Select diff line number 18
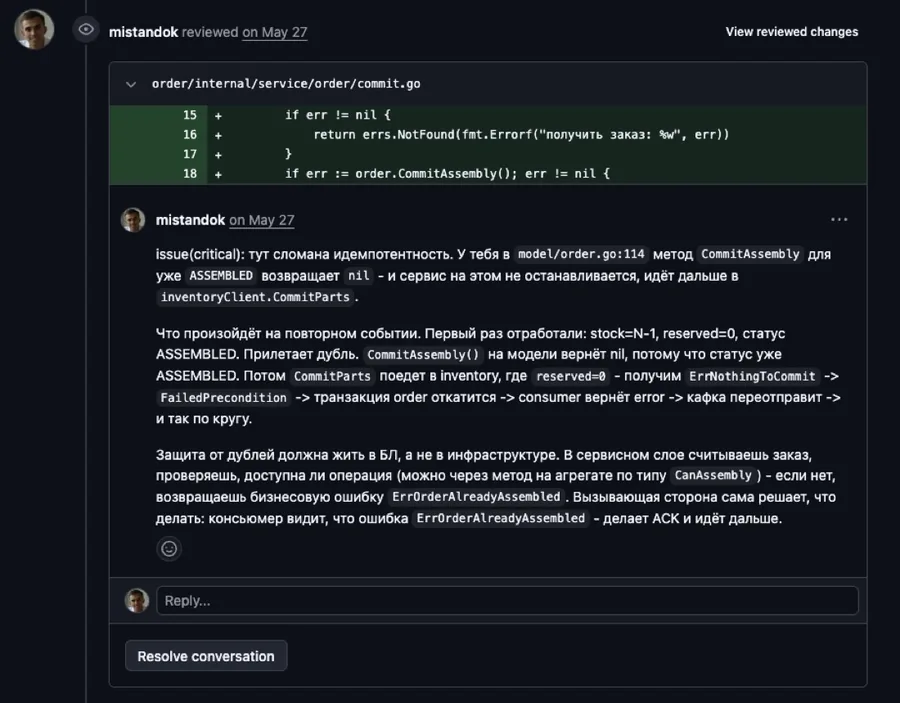 pyautogui.click(x=190, y=174)
